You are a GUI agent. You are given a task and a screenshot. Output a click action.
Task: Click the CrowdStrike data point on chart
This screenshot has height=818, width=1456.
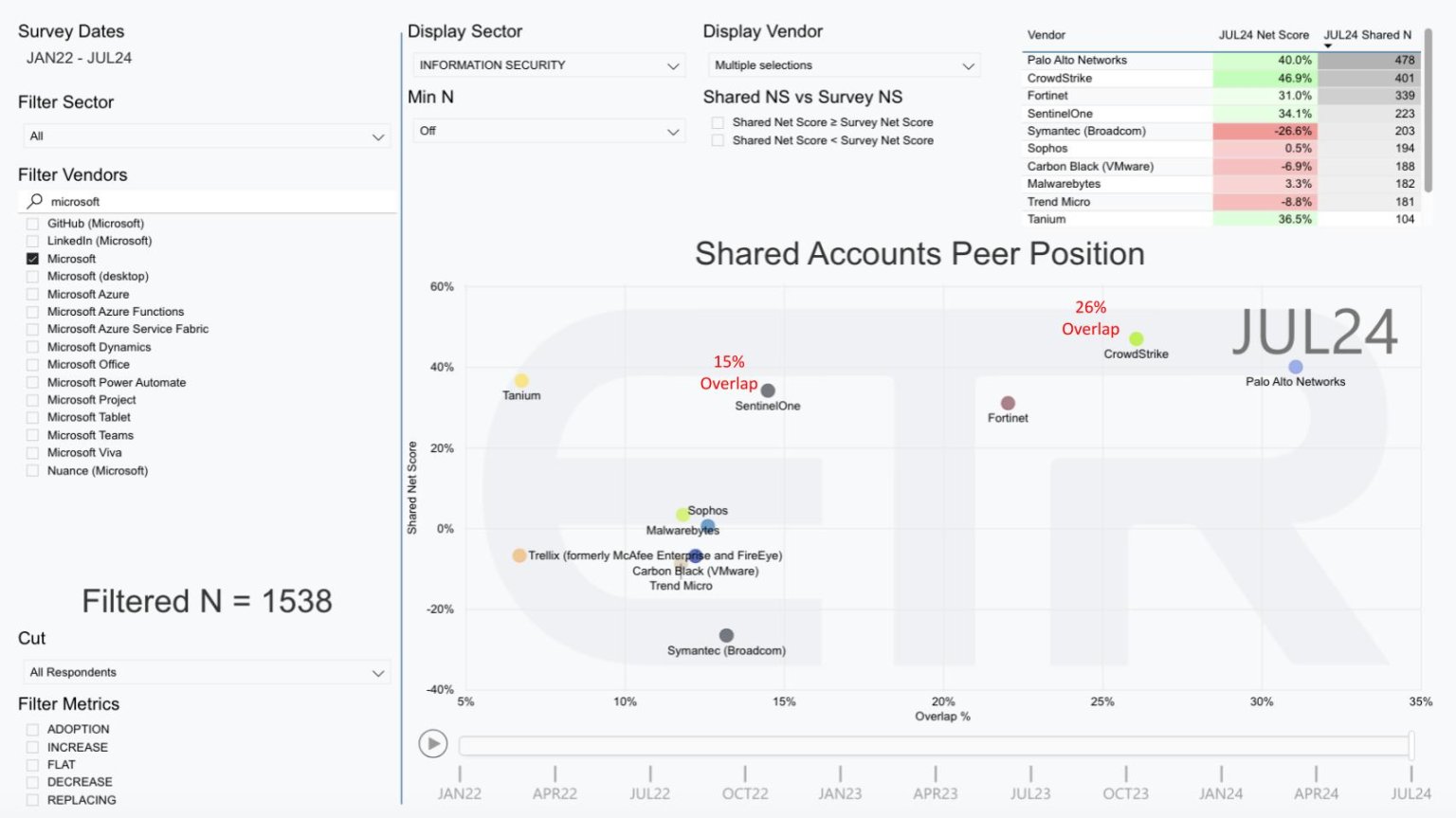[1136, 339]
